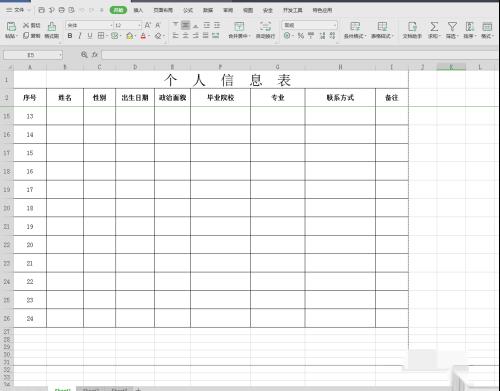This screenshot has width=500, height=391.
Task: Click the header cell 联系方式
Action: [340, 98]
